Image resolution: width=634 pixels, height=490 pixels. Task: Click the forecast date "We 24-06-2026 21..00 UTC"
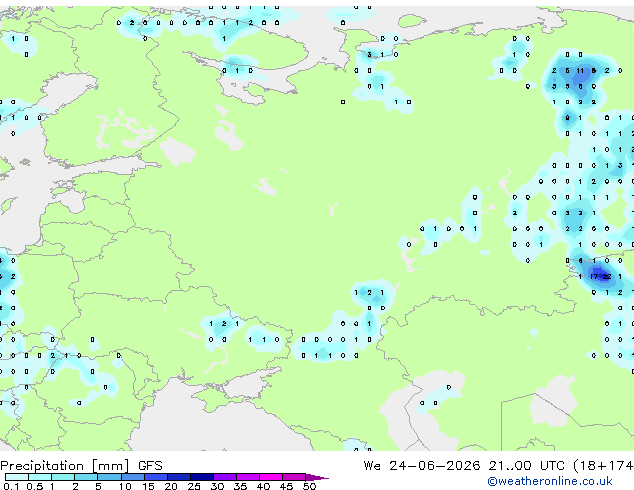[x=464, y=466]
